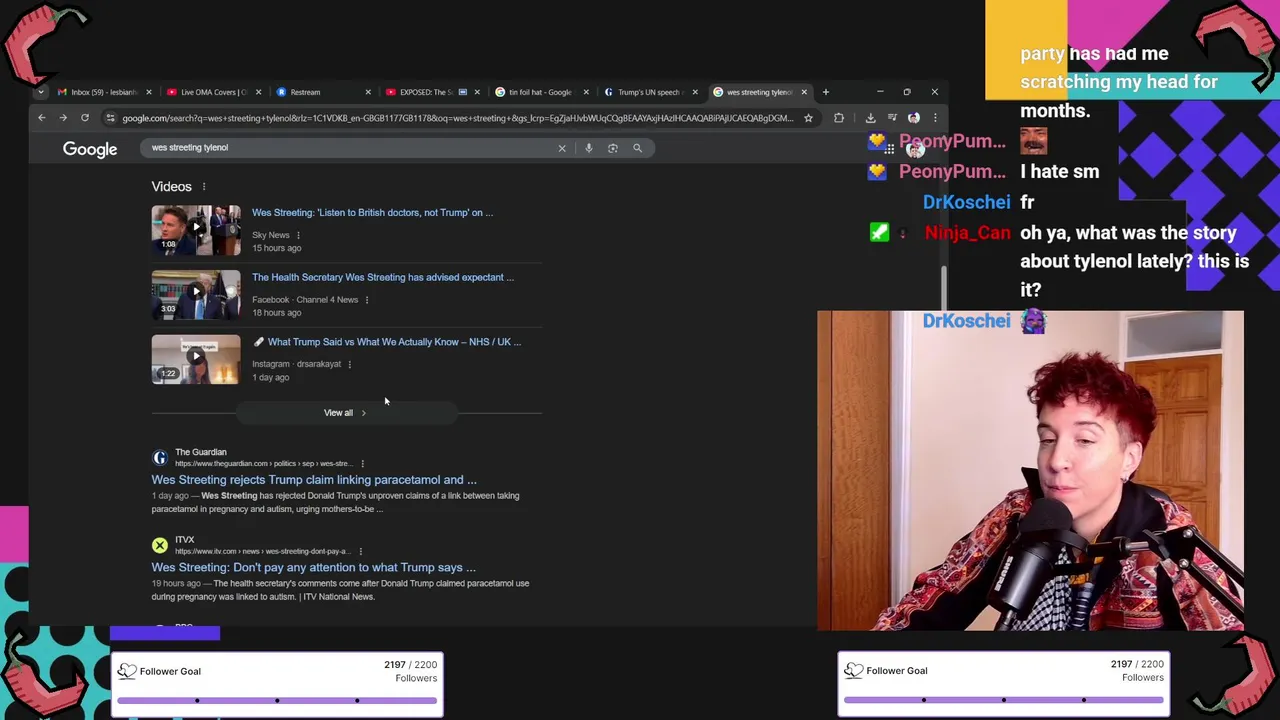This screenshot has width=1280, height=720.
Task: Switch to tin foil hat Google tab
Action: (x=538, y=92)
